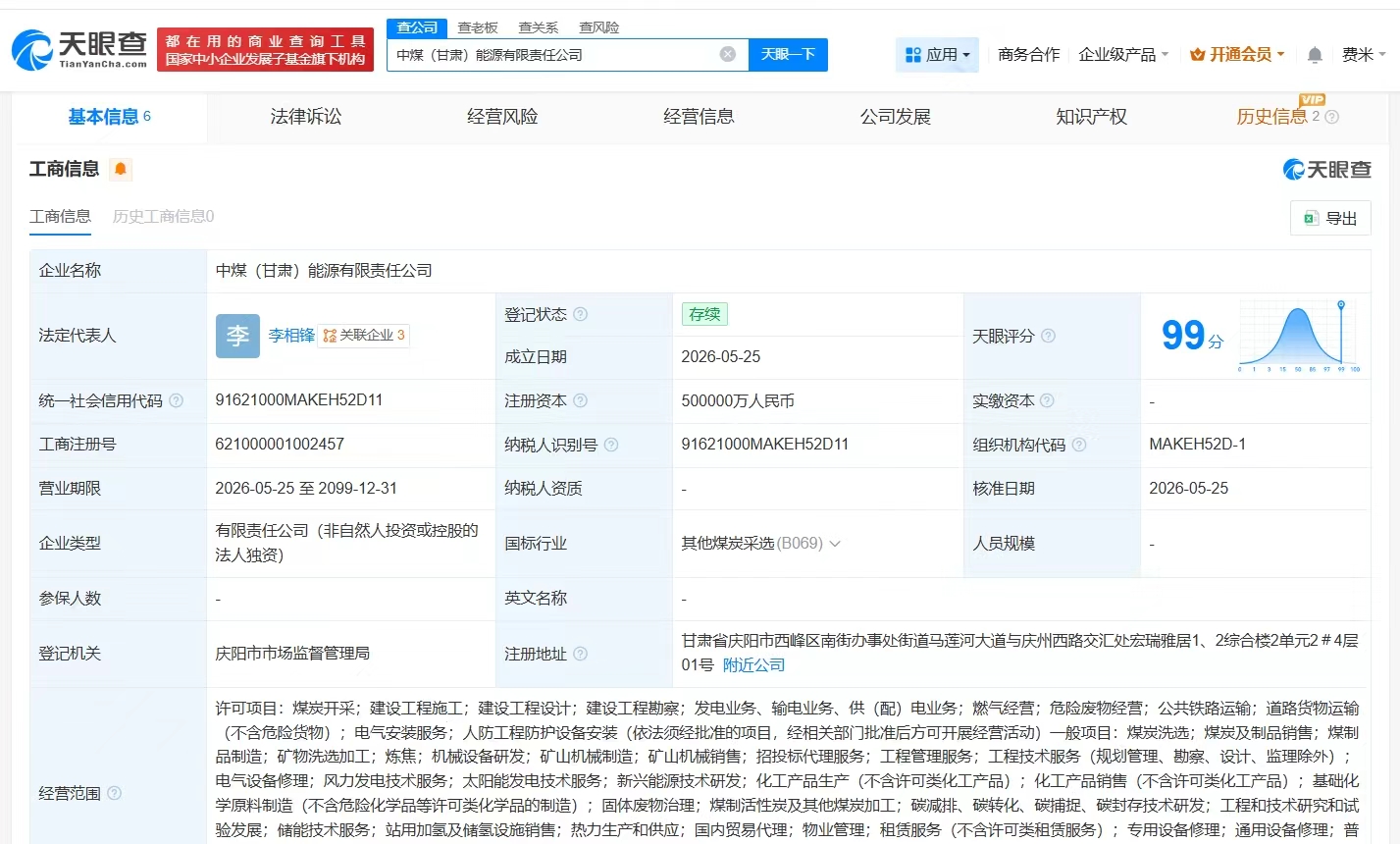Click the 存续 registration status badge

pos(704,314)
